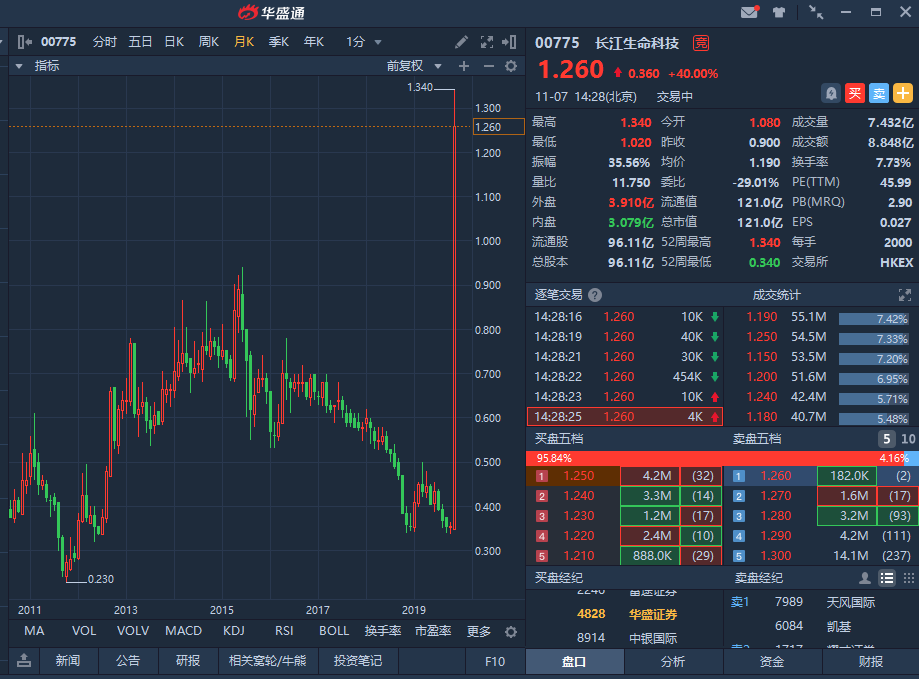Expand chart to fullscreen
The image size is (919, 679).
click(486, 42)
